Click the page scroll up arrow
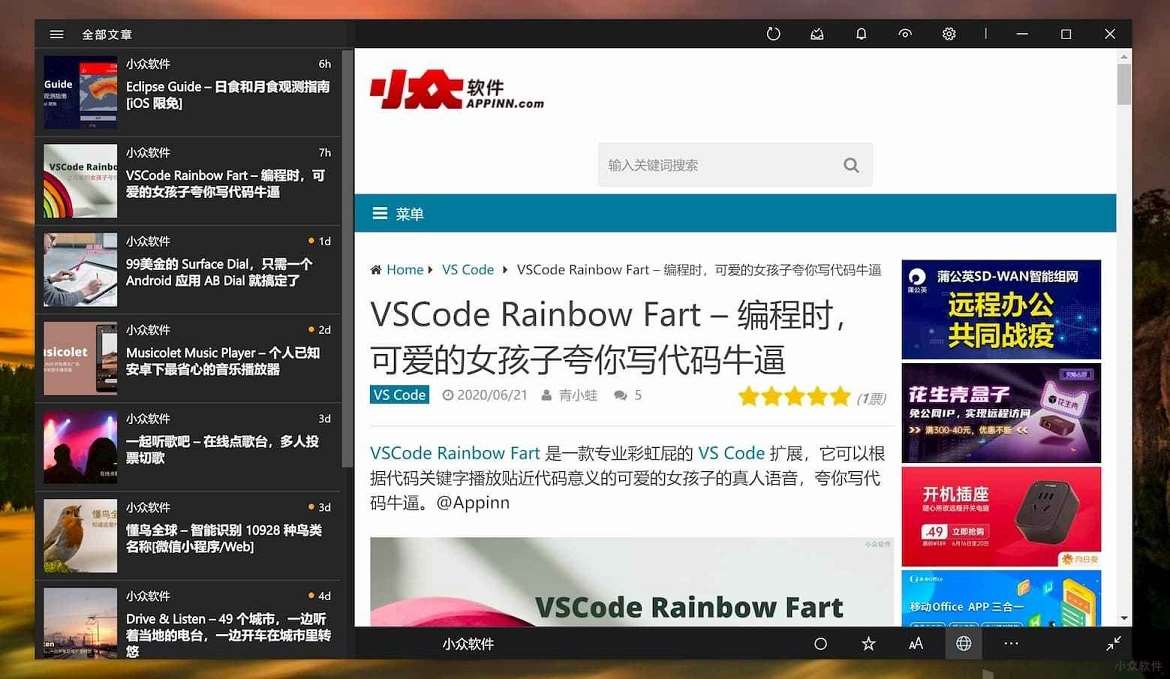1170x679 pixels. pos(1124,57)
